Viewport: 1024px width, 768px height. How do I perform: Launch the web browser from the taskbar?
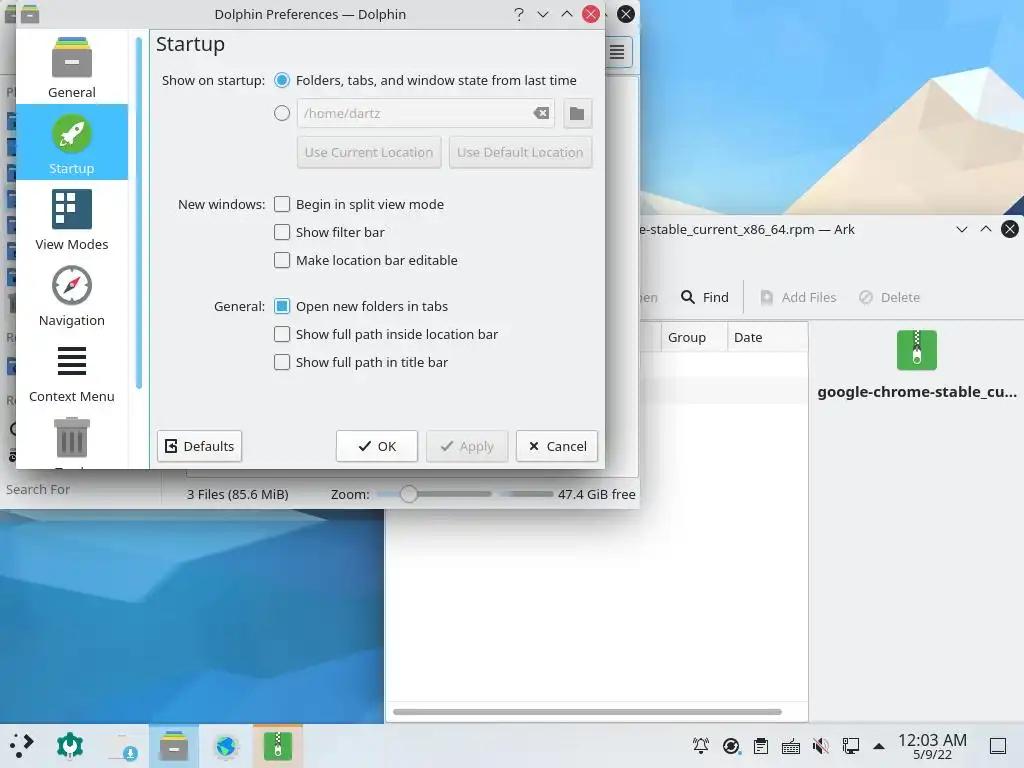click(x=226, y=746)
